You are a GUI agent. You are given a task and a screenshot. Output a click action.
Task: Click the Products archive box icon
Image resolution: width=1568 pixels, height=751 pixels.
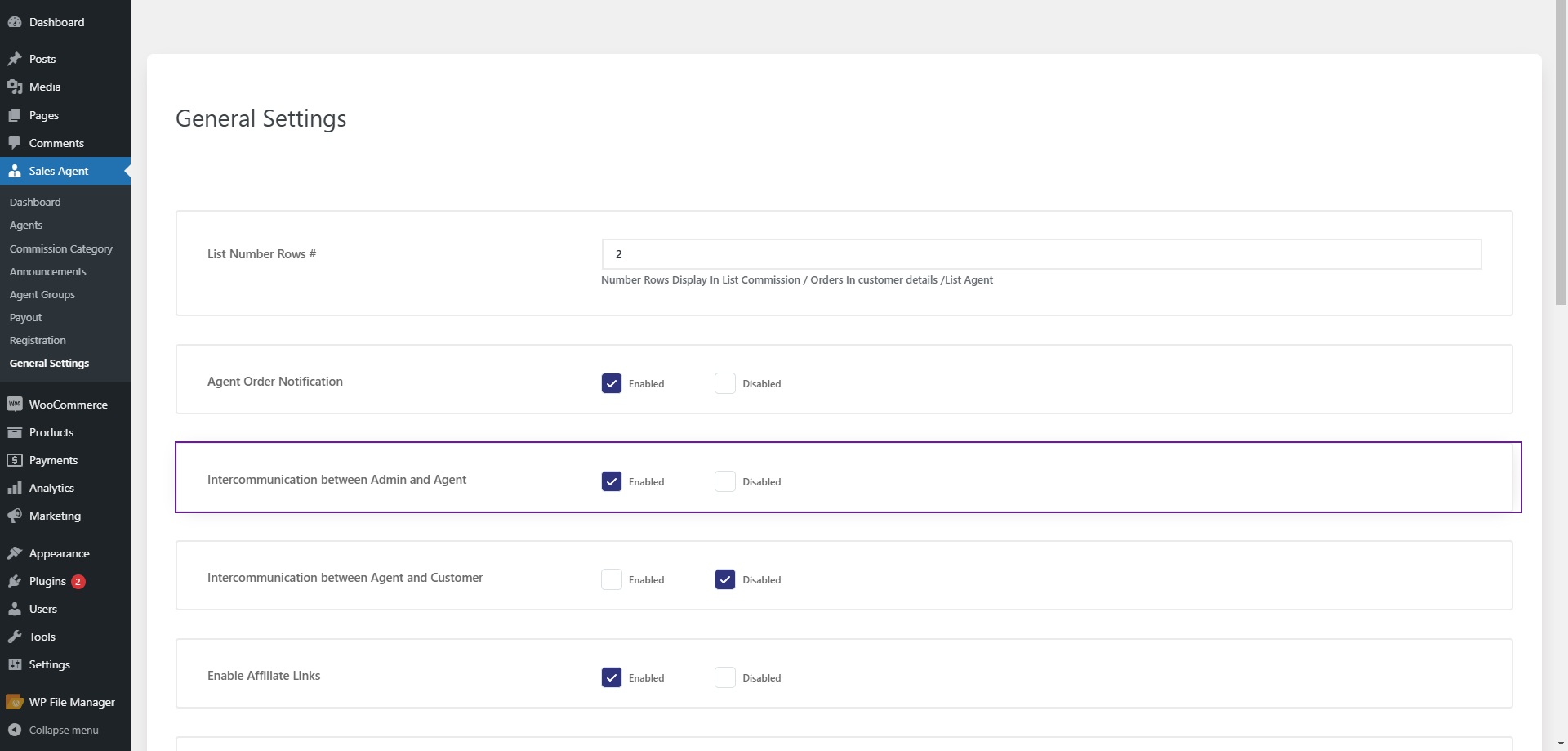pos(15,432)
